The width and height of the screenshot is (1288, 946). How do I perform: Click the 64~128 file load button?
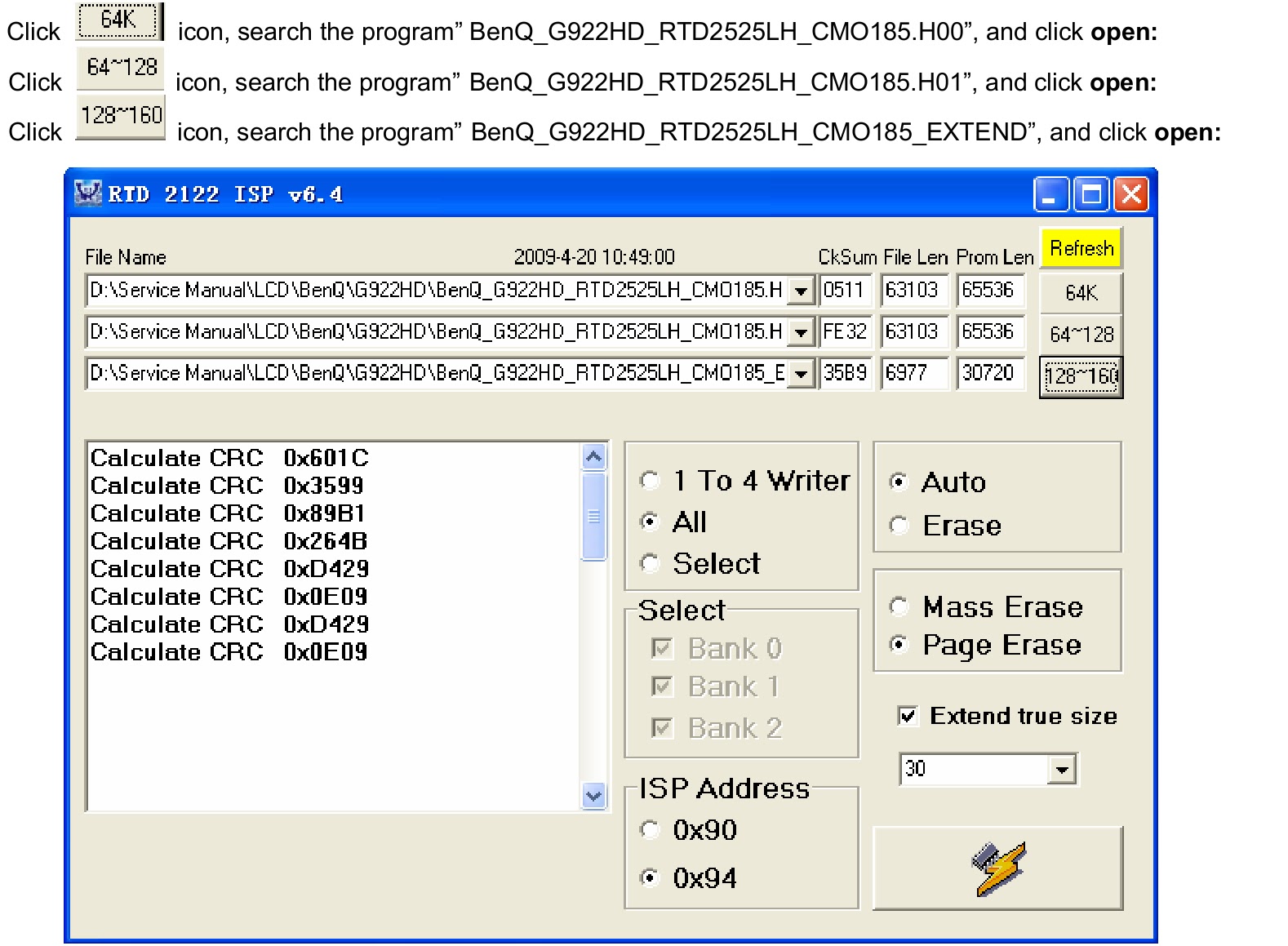pos(1081,335)
